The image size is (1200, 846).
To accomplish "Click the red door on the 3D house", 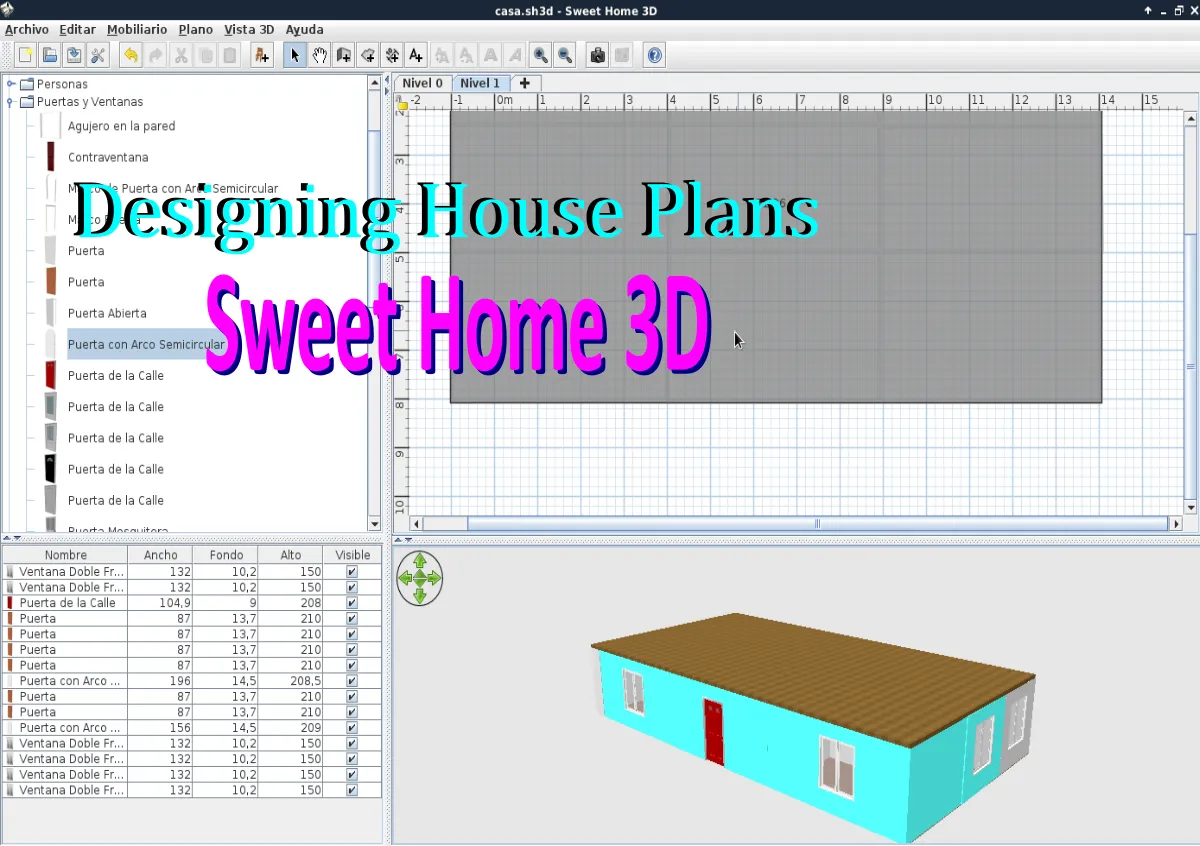I will [x=713, y=731].
